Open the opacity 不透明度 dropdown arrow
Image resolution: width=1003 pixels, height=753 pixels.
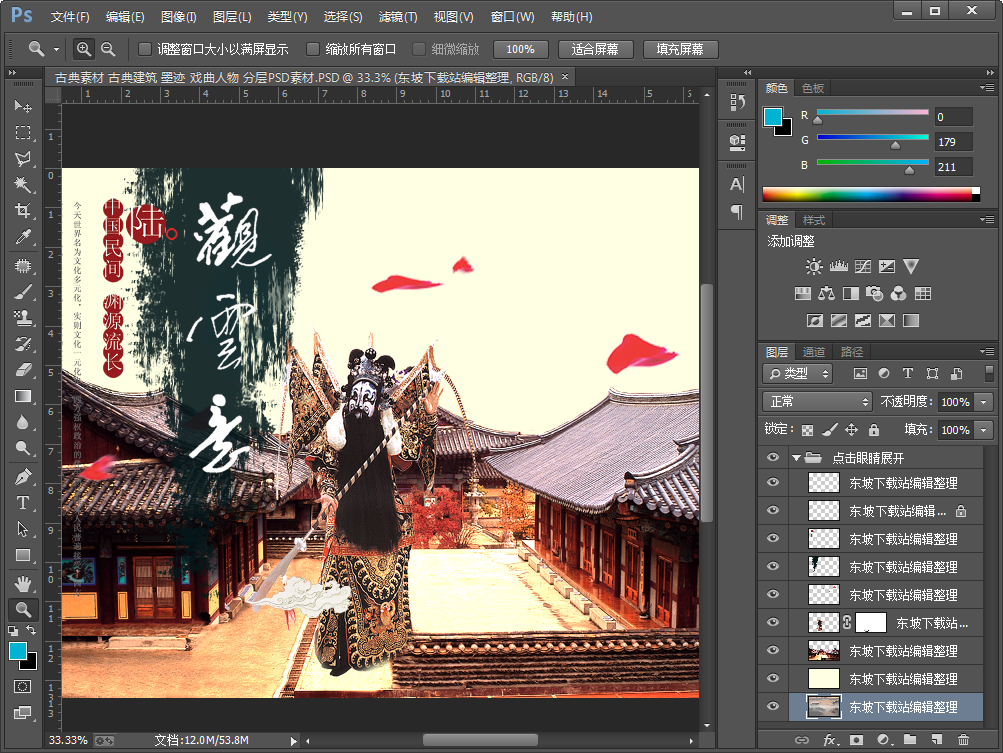[x=984, y=402]
